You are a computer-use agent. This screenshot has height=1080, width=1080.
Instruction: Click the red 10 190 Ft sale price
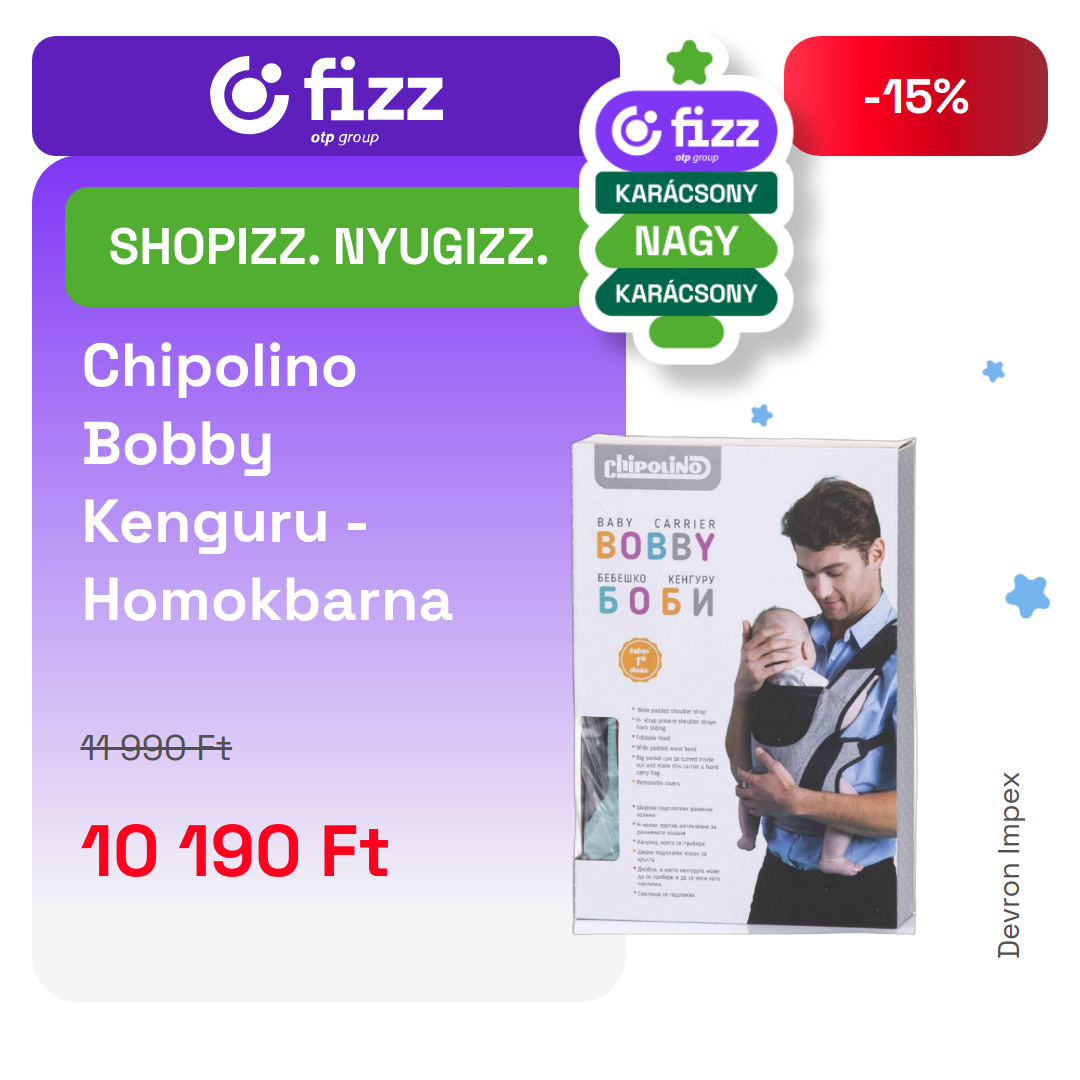(x=235, y=851)
